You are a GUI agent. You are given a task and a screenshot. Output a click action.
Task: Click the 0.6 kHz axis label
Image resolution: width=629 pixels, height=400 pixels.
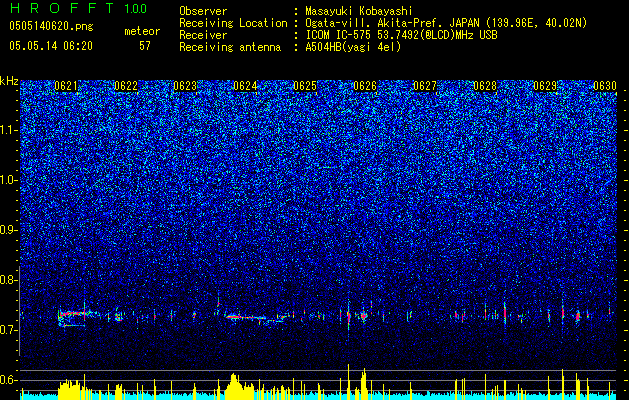tap(9, 380)
